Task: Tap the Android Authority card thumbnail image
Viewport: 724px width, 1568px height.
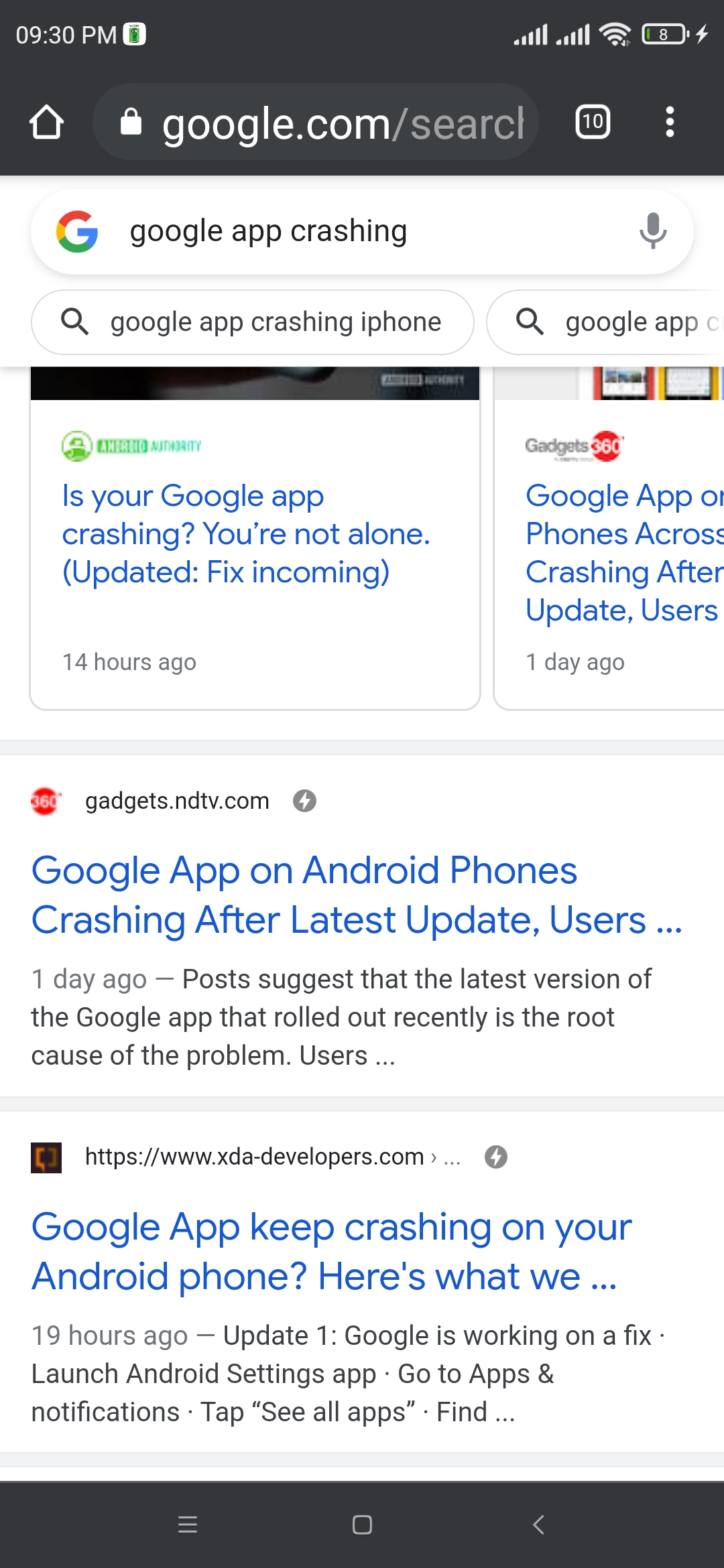Action: [x=255, y=383]
